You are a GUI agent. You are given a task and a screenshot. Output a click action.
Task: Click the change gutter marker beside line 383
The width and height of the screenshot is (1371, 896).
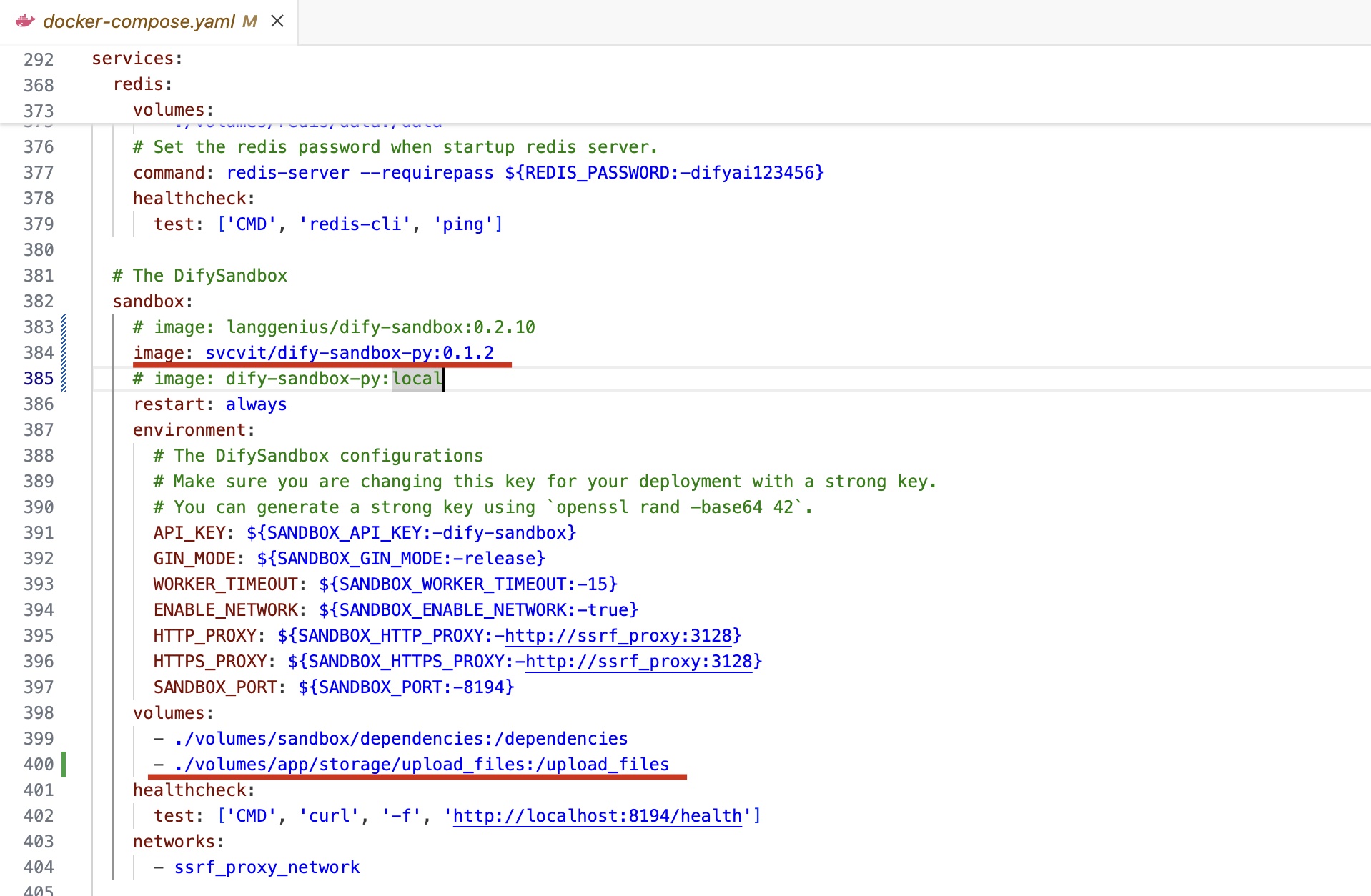(64, 327)
